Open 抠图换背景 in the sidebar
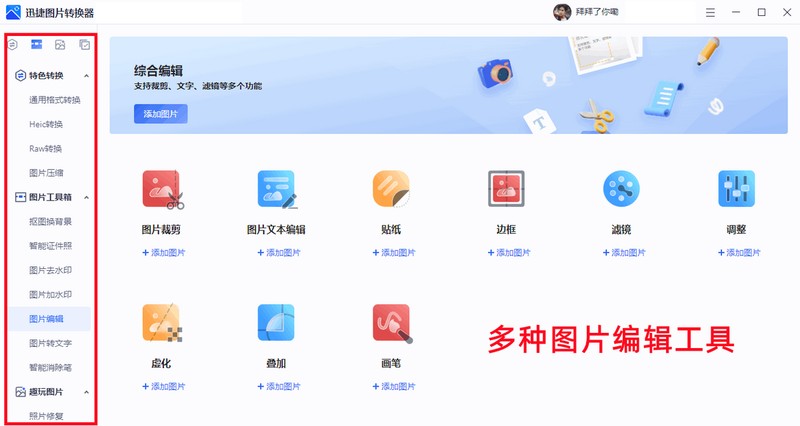 [x=51, y=221]
